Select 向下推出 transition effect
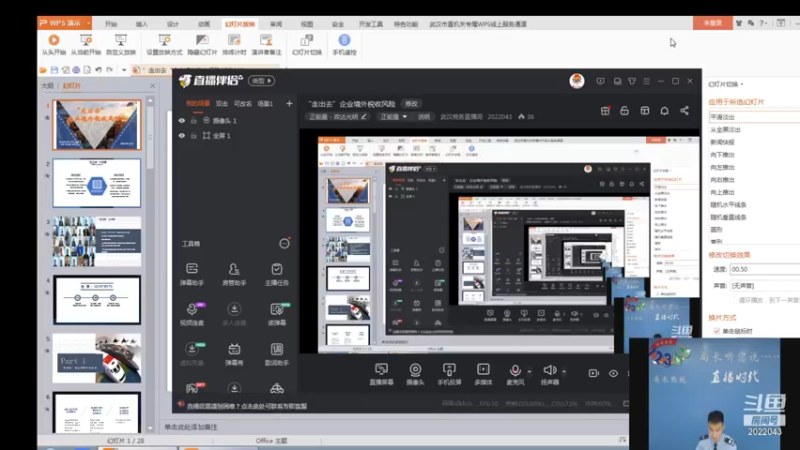The height and width of the screenshot is (450, 800). (x=722, y=155)
